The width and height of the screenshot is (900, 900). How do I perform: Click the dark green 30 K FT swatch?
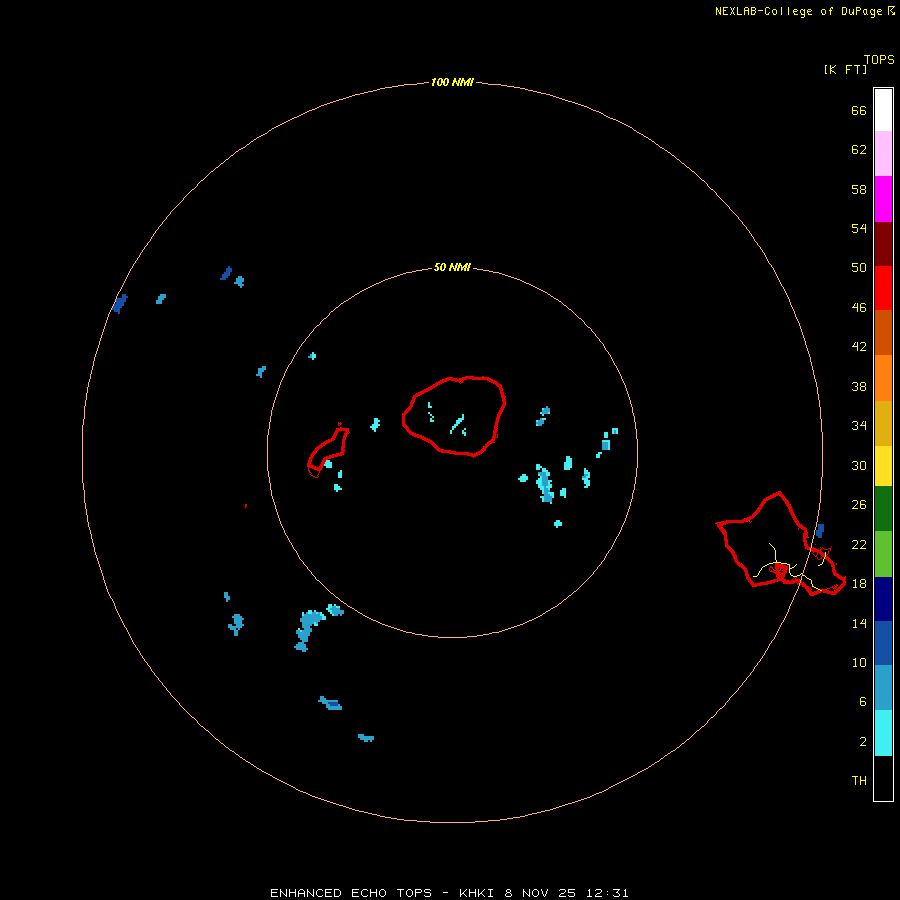click(x=883, y=509)
